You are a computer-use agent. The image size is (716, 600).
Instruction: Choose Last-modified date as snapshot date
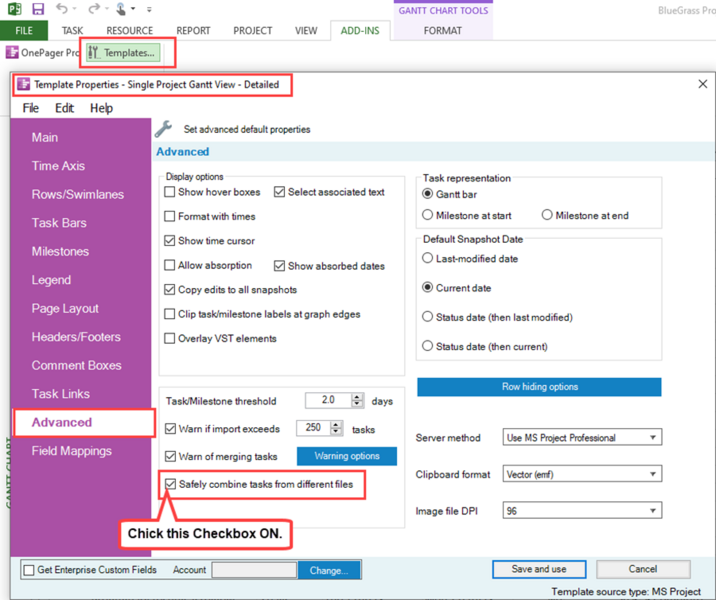(427, 258)
